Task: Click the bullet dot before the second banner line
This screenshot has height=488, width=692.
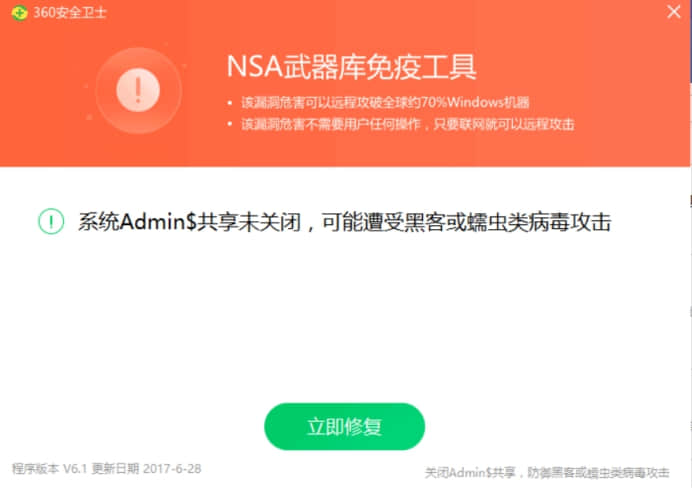Action: (x=229, y=125)
